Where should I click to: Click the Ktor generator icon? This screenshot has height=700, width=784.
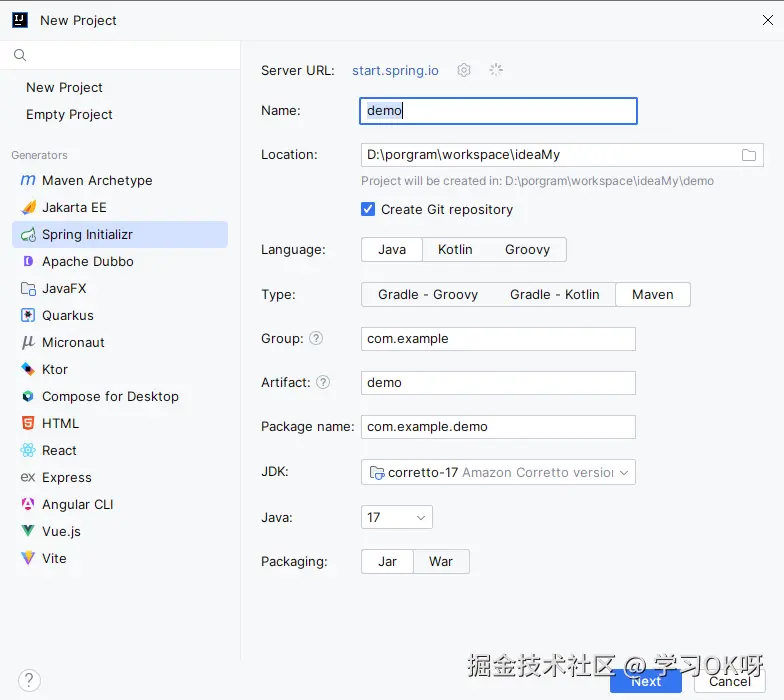pos(28,370)
